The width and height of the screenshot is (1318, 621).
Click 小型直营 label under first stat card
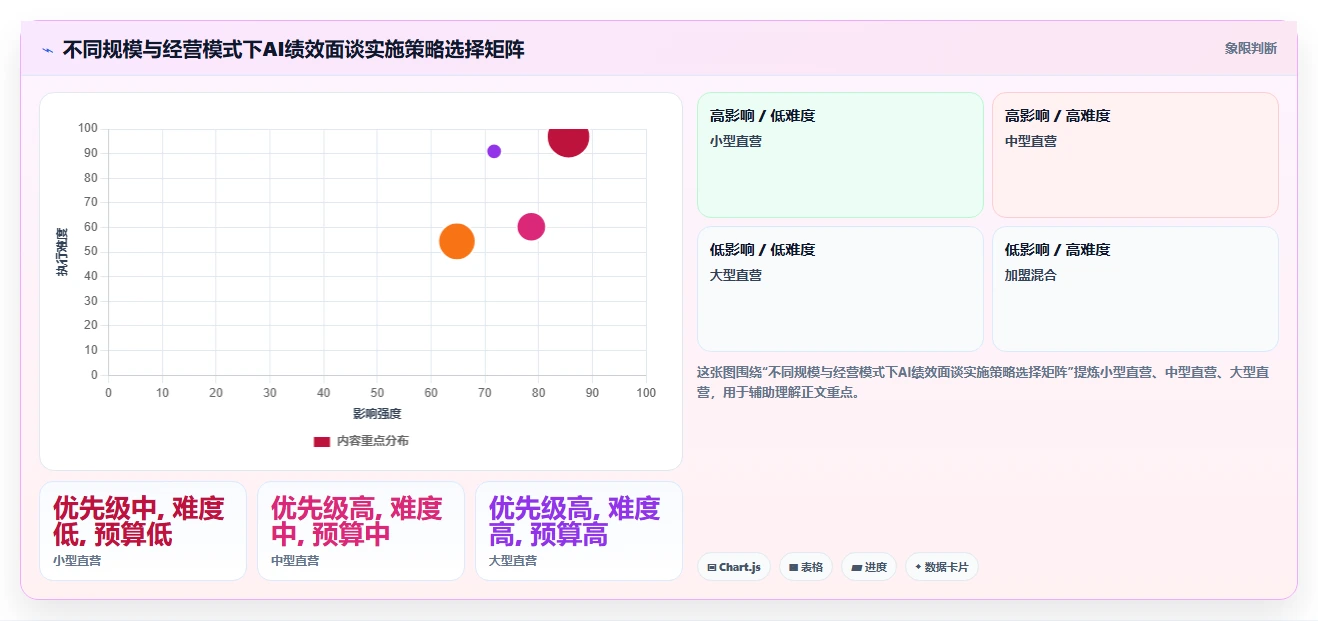77,561
